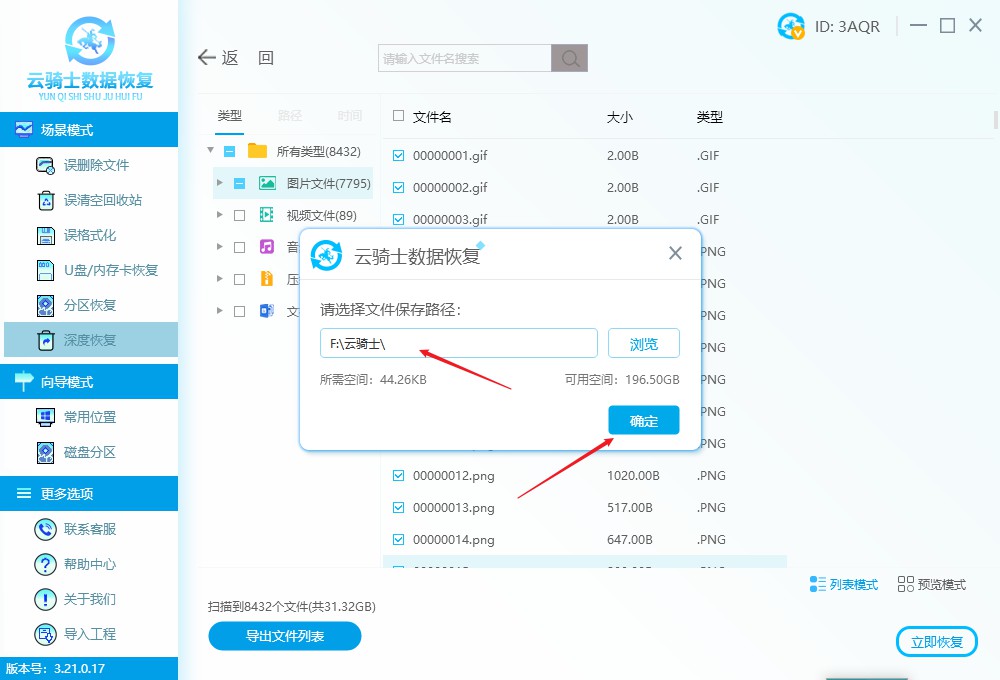Expand the compressed files tree node arrow
Viewport: 1000px width, 680px height.
tap(219, 278)
